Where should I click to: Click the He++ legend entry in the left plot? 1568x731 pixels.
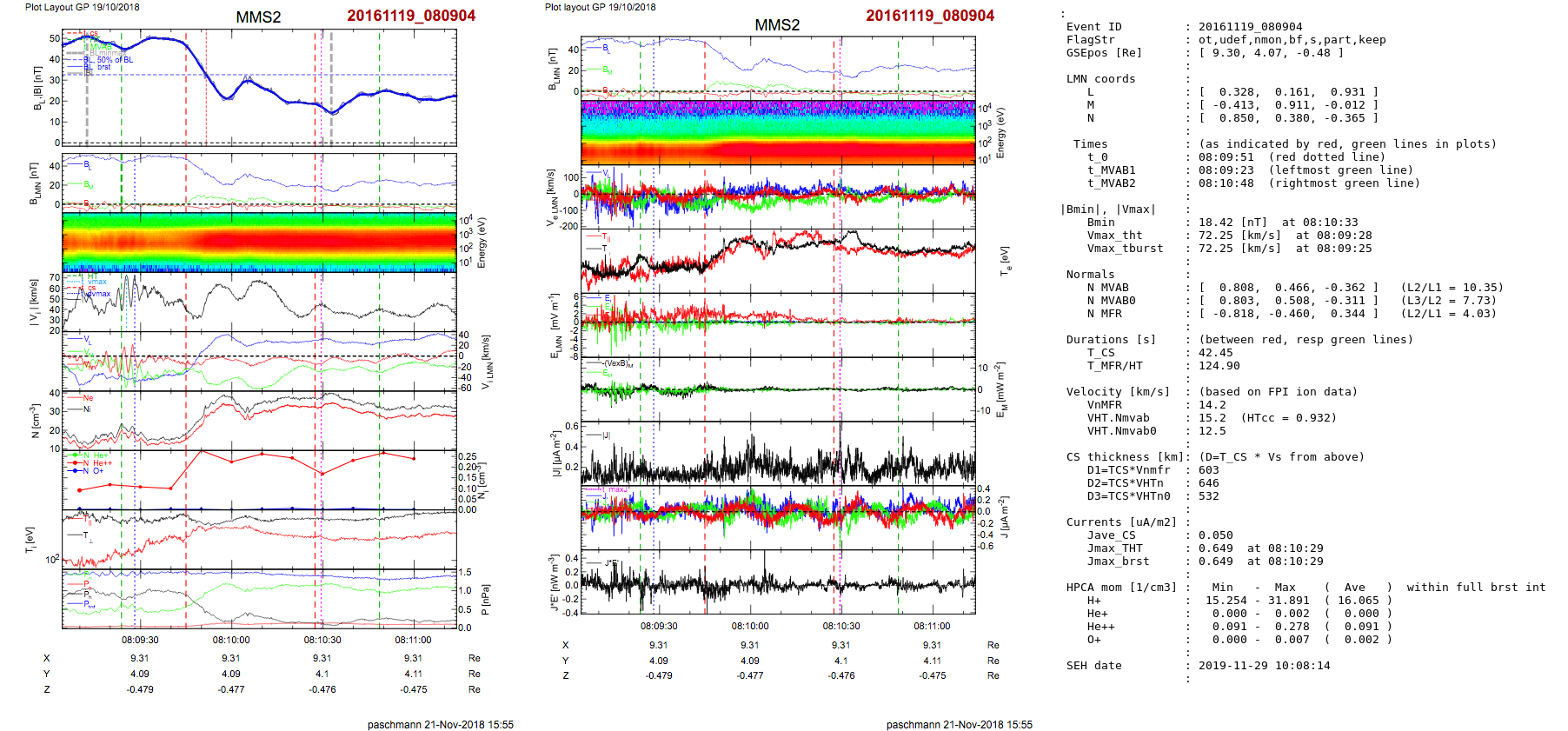pyautogui.click(x=100, y=463)
